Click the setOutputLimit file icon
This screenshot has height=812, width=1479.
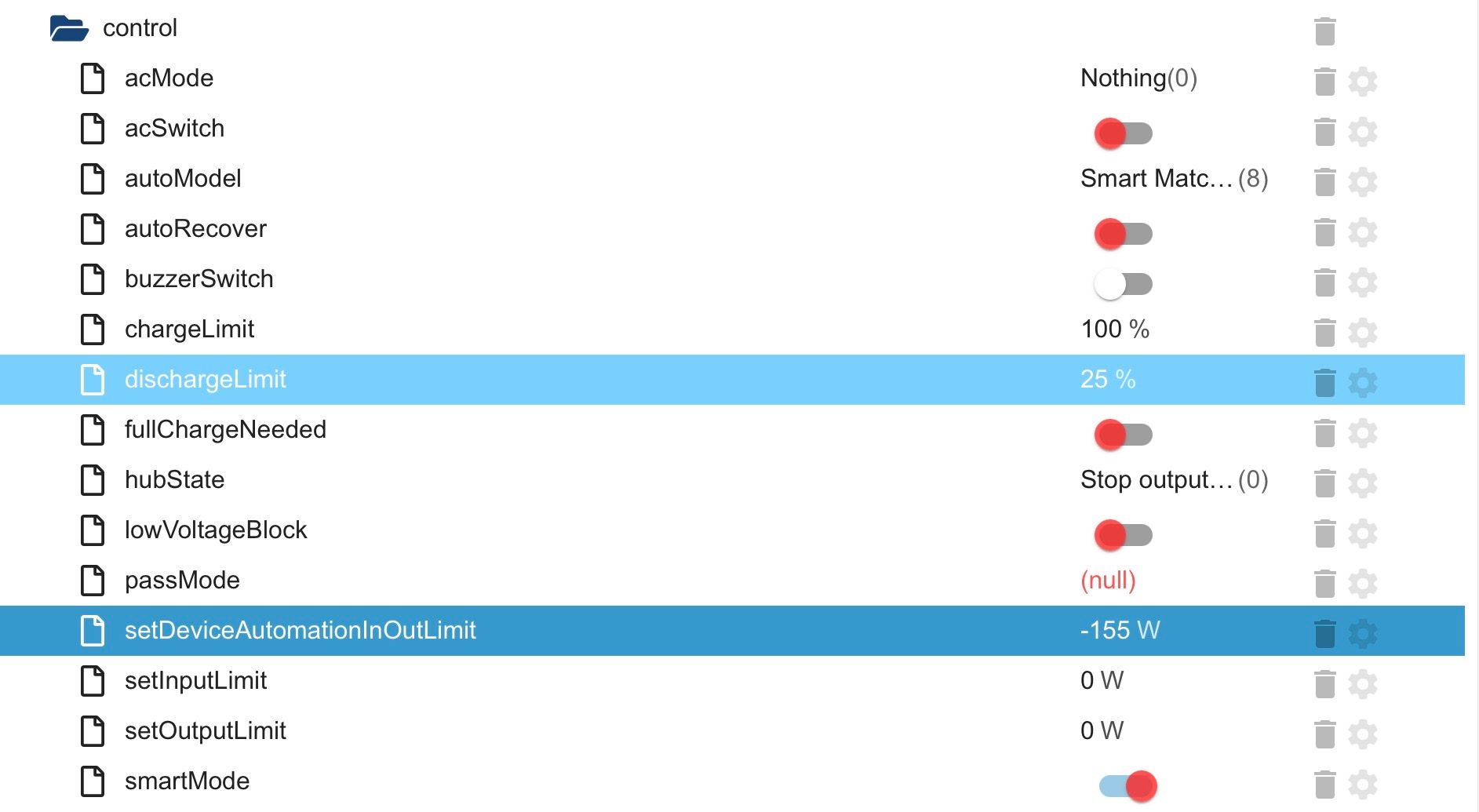pyautogui.click(x=93, y=730)
